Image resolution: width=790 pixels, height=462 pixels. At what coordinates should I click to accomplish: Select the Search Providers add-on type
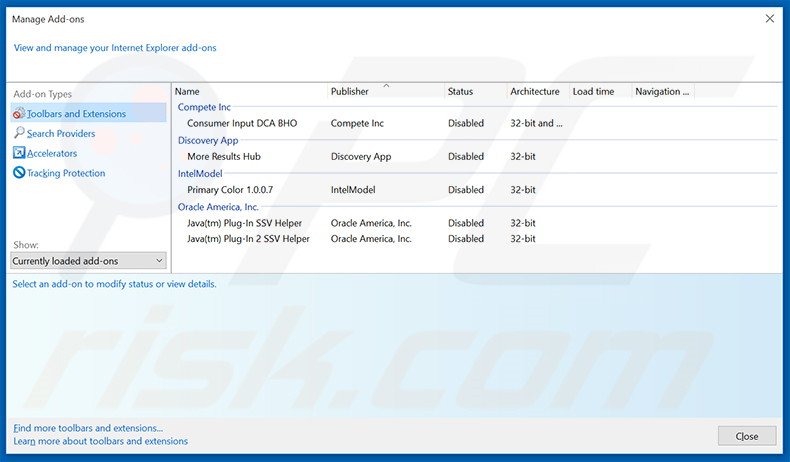coord(61,134)
